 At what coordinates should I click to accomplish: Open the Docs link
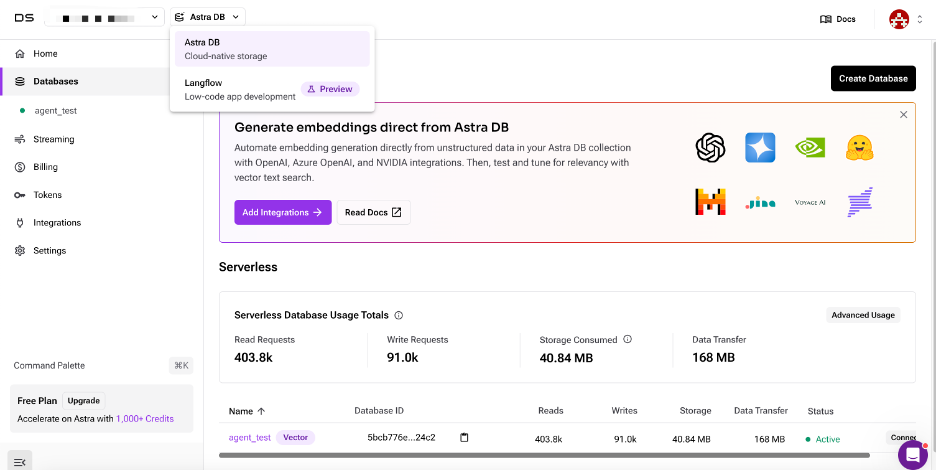pyautogui.click(x=838, y=19)
